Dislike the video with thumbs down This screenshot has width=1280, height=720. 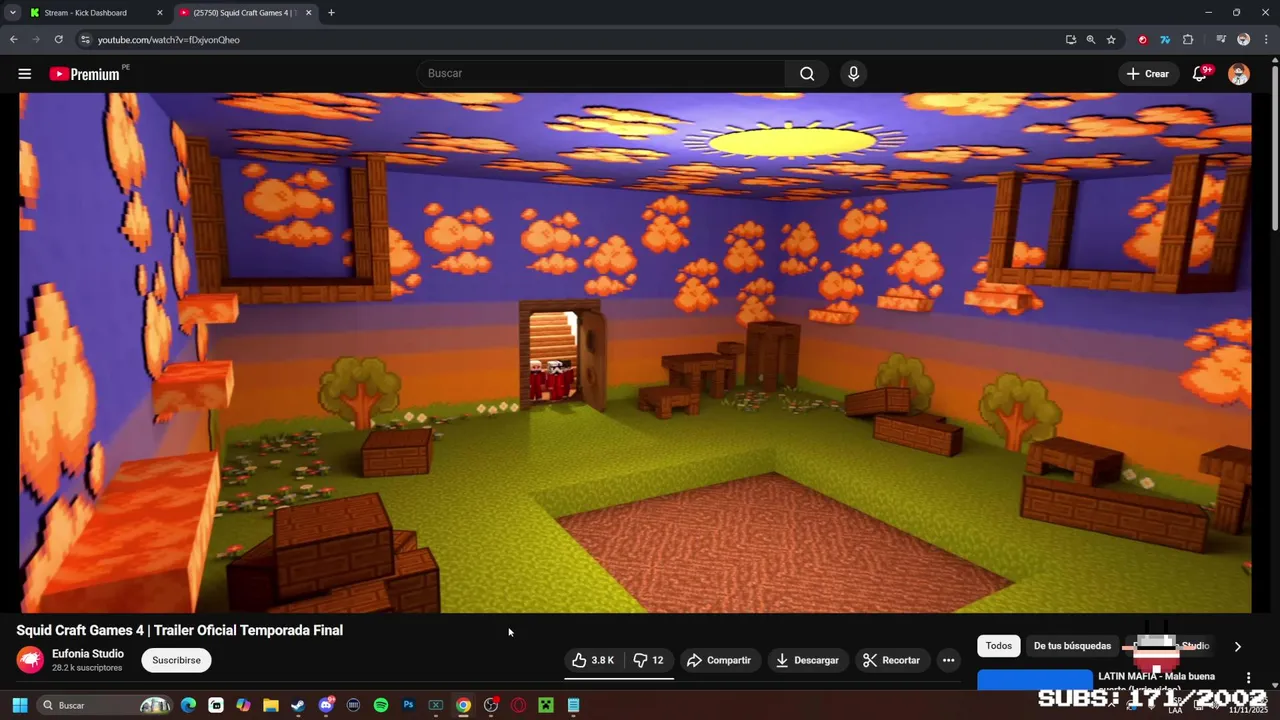649,661
